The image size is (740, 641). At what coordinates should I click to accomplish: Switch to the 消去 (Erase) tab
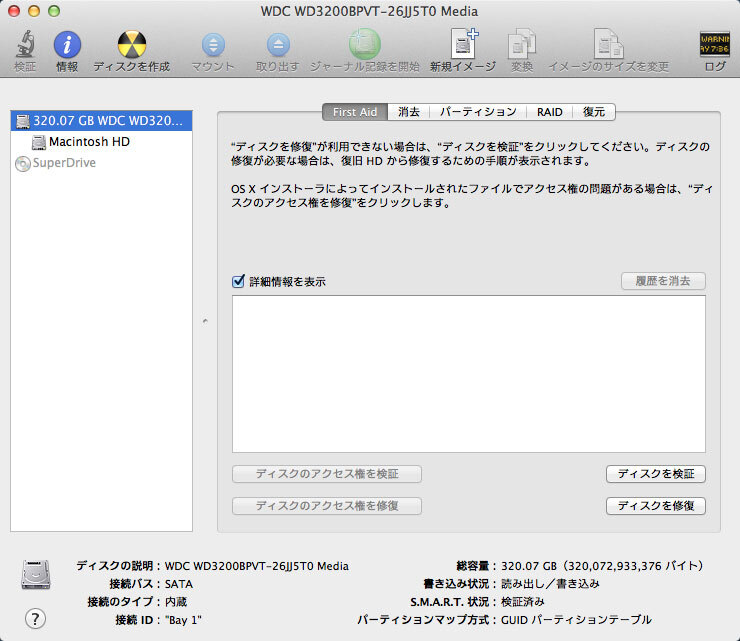tap(409, 112)
